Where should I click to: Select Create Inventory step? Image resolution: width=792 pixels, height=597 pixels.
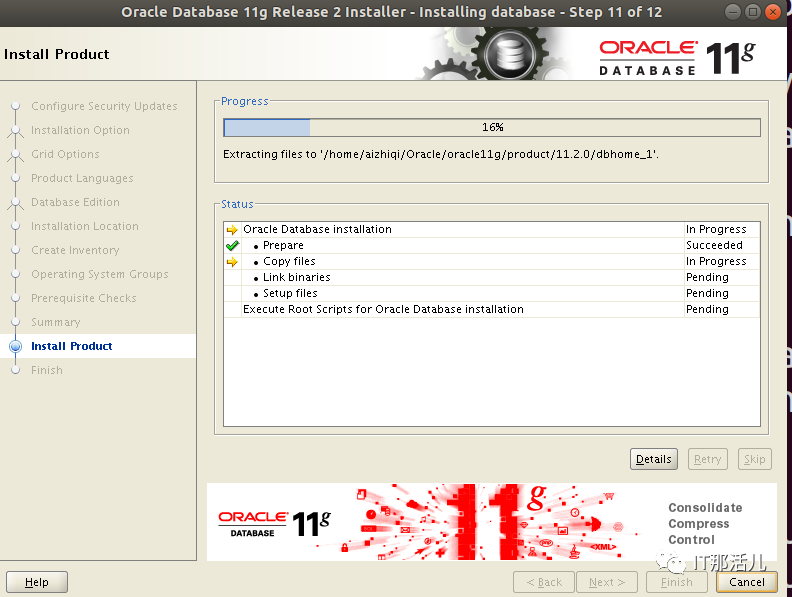(x=75, y=250)
